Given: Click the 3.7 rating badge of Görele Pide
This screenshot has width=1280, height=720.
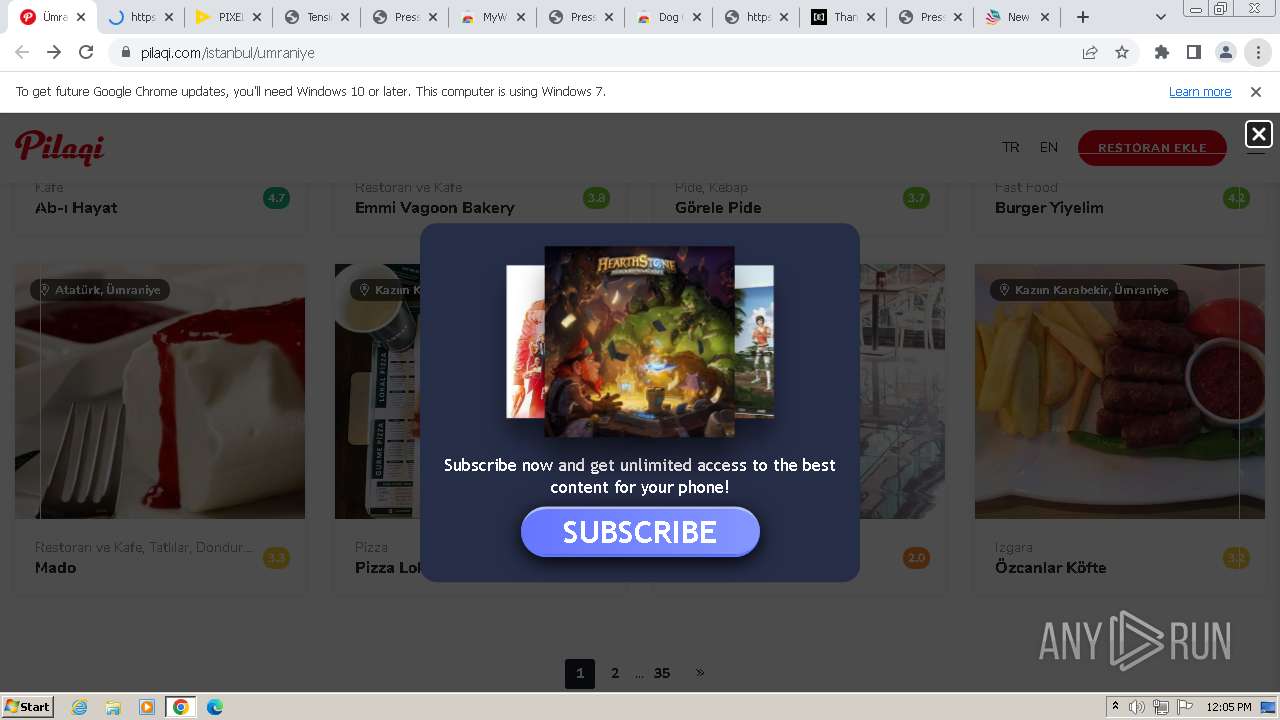Looking at the screenshot, I should click(x=917, y=198).
